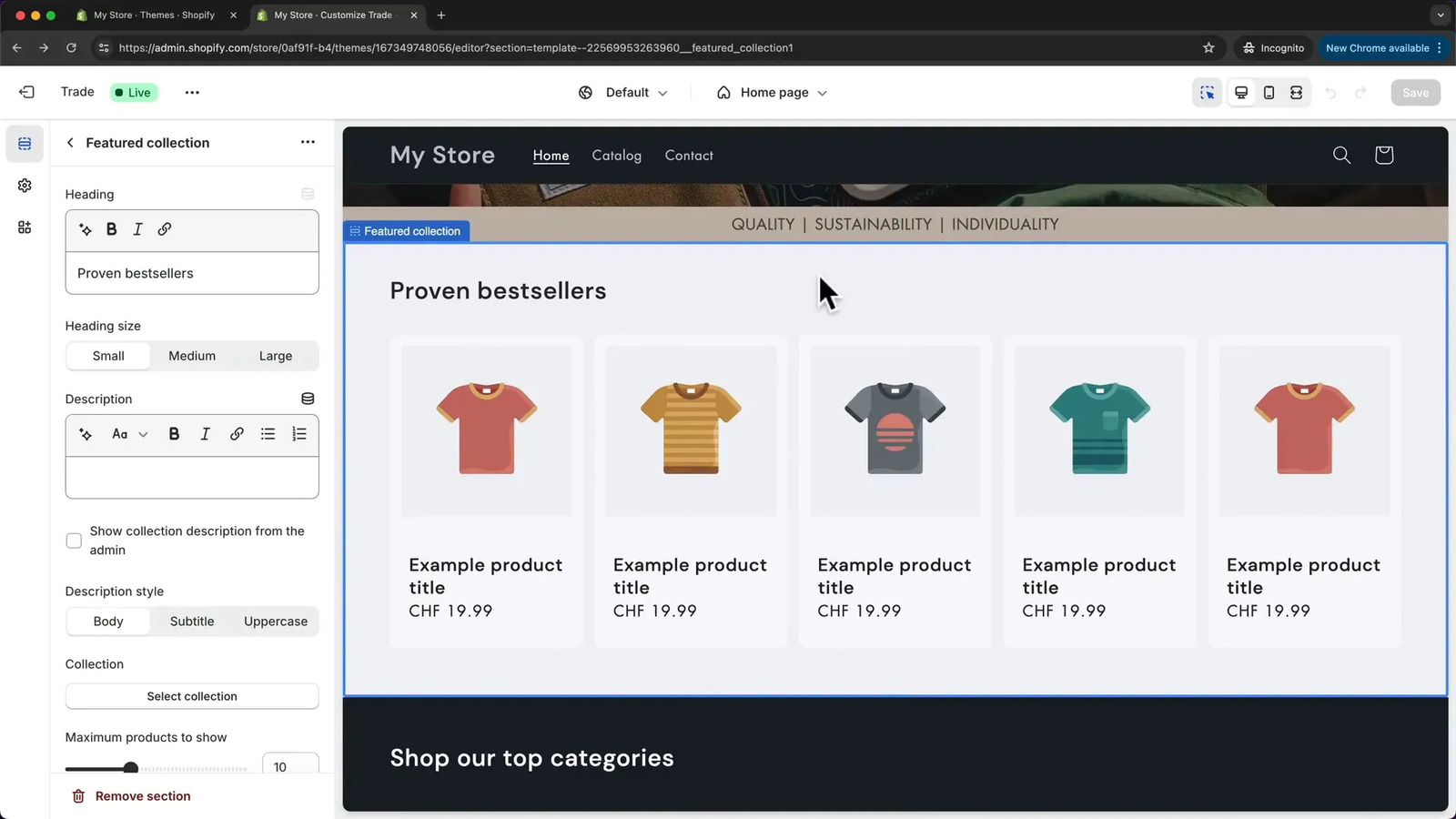This screenshot has height=819, width=1456.
Task: Open Theme settings gear icon
Action: pyautogui.click(x=25, y=186)
